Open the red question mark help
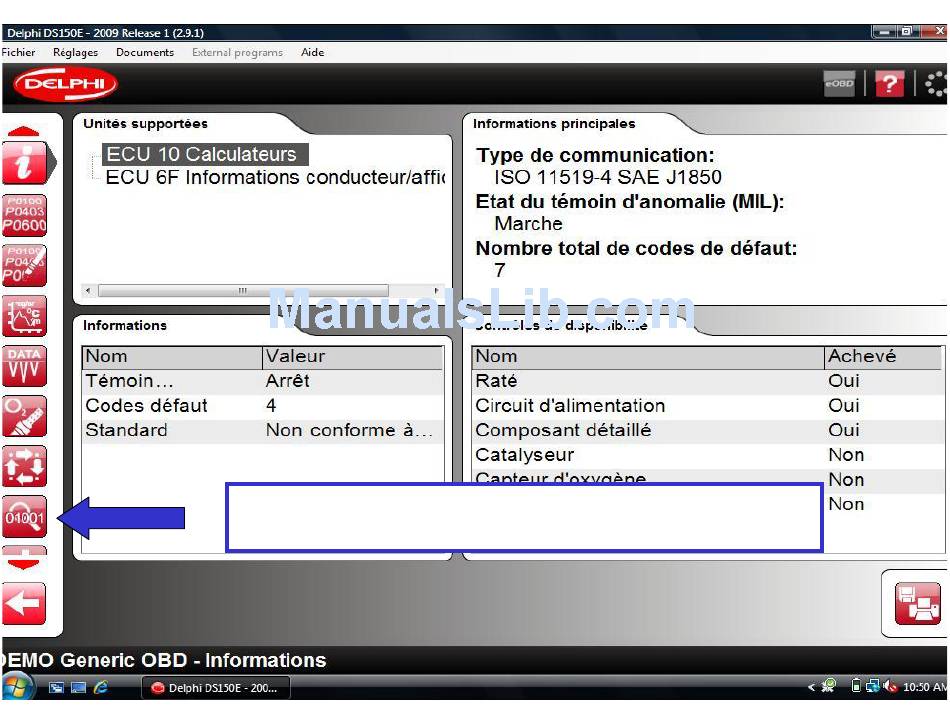The width and height of the screenshot is (950, 725). click(889, 85)
